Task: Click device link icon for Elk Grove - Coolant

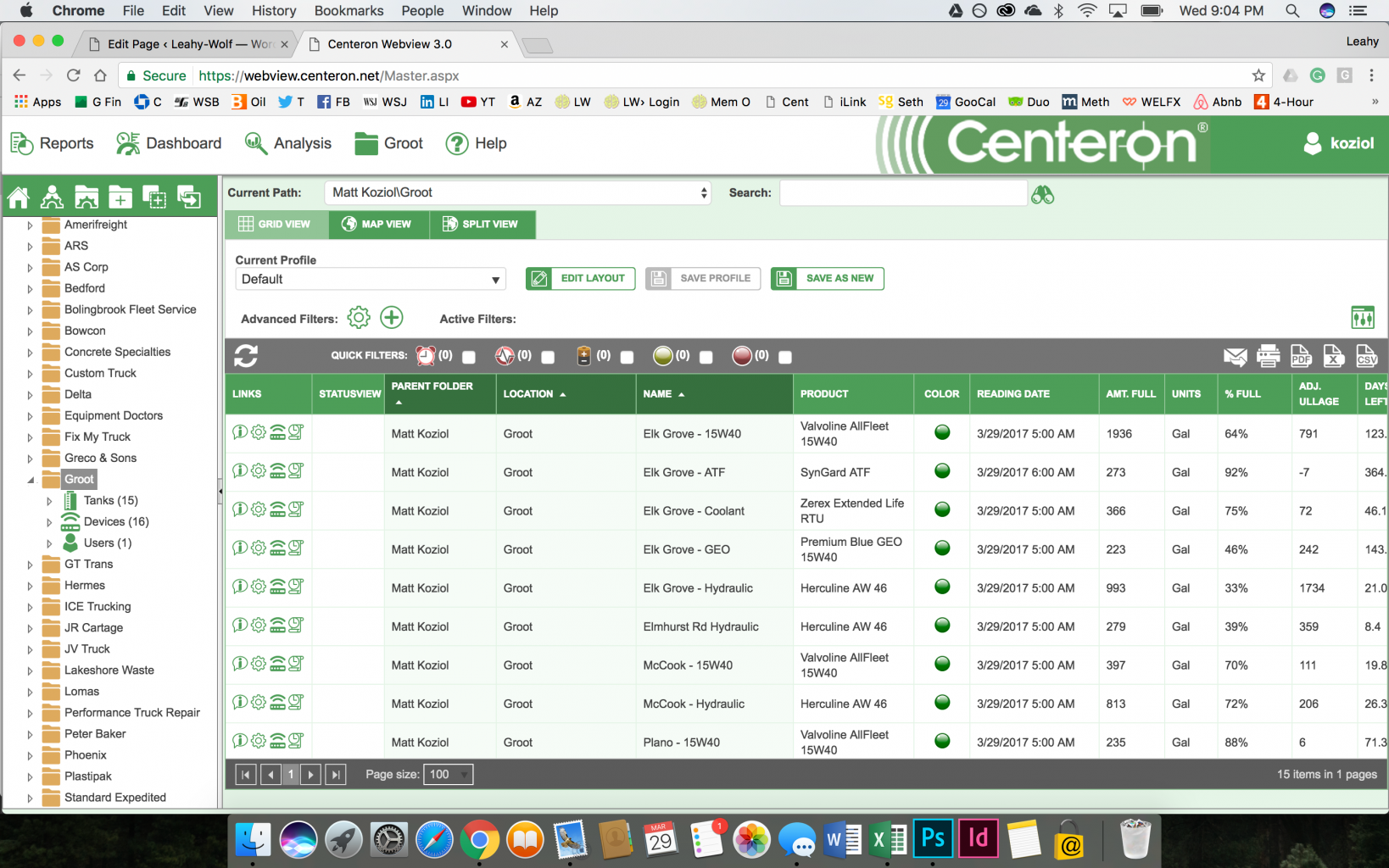Action: click(x=277, y=509)
